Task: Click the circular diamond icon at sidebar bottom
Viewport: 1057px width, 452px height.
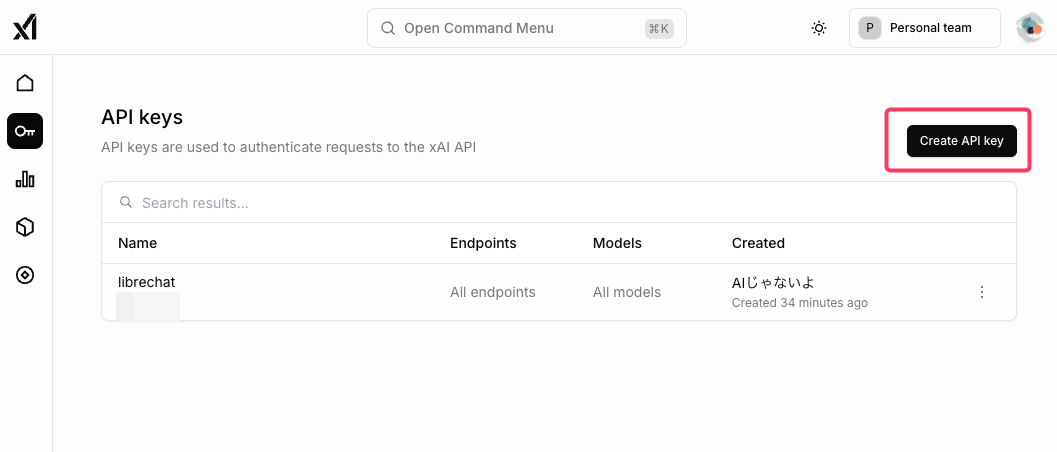Action: click(x=25, y=275)
